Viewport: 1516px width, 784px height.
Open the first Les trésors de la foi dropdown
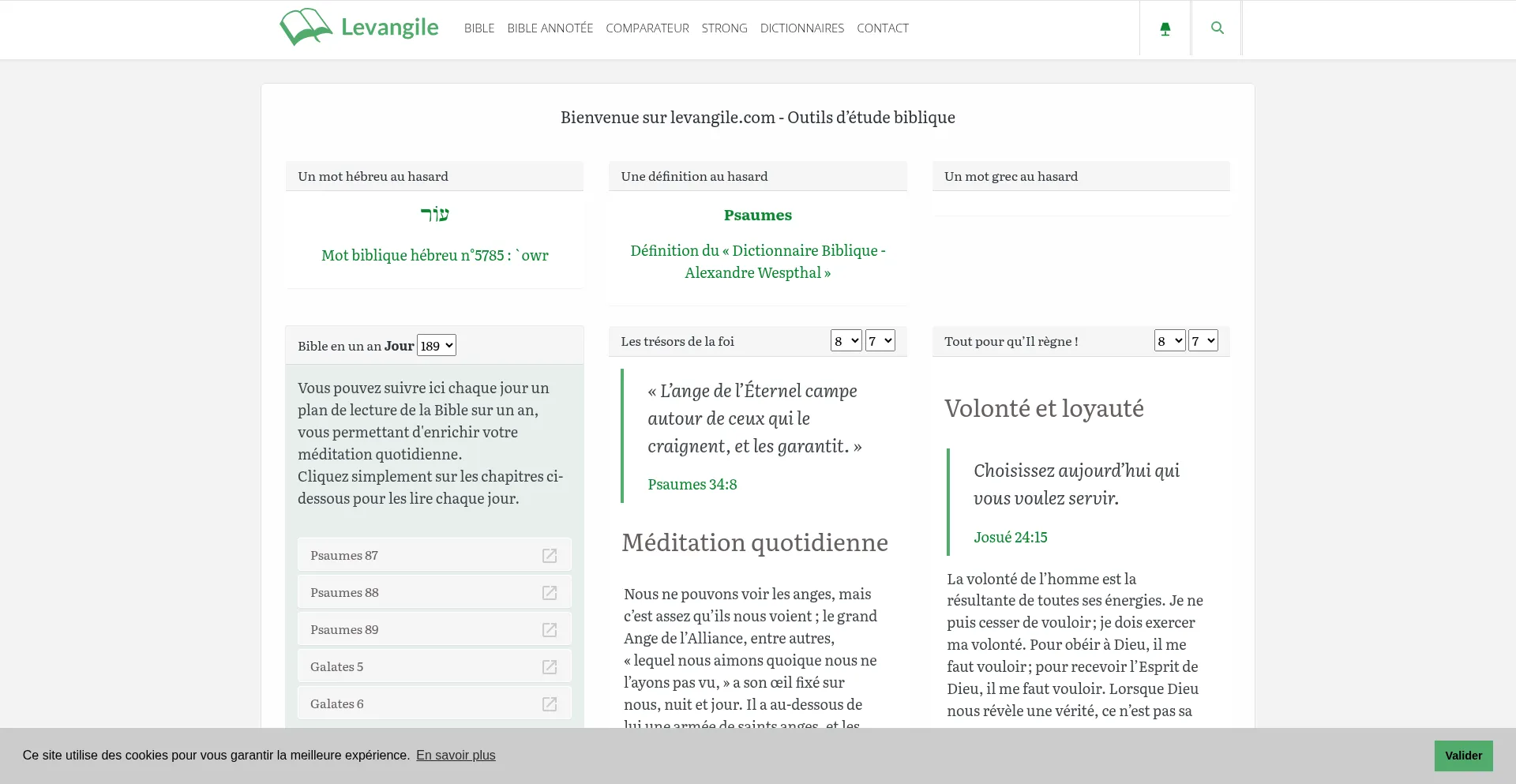pyautogui.click(x=846, y=340)
